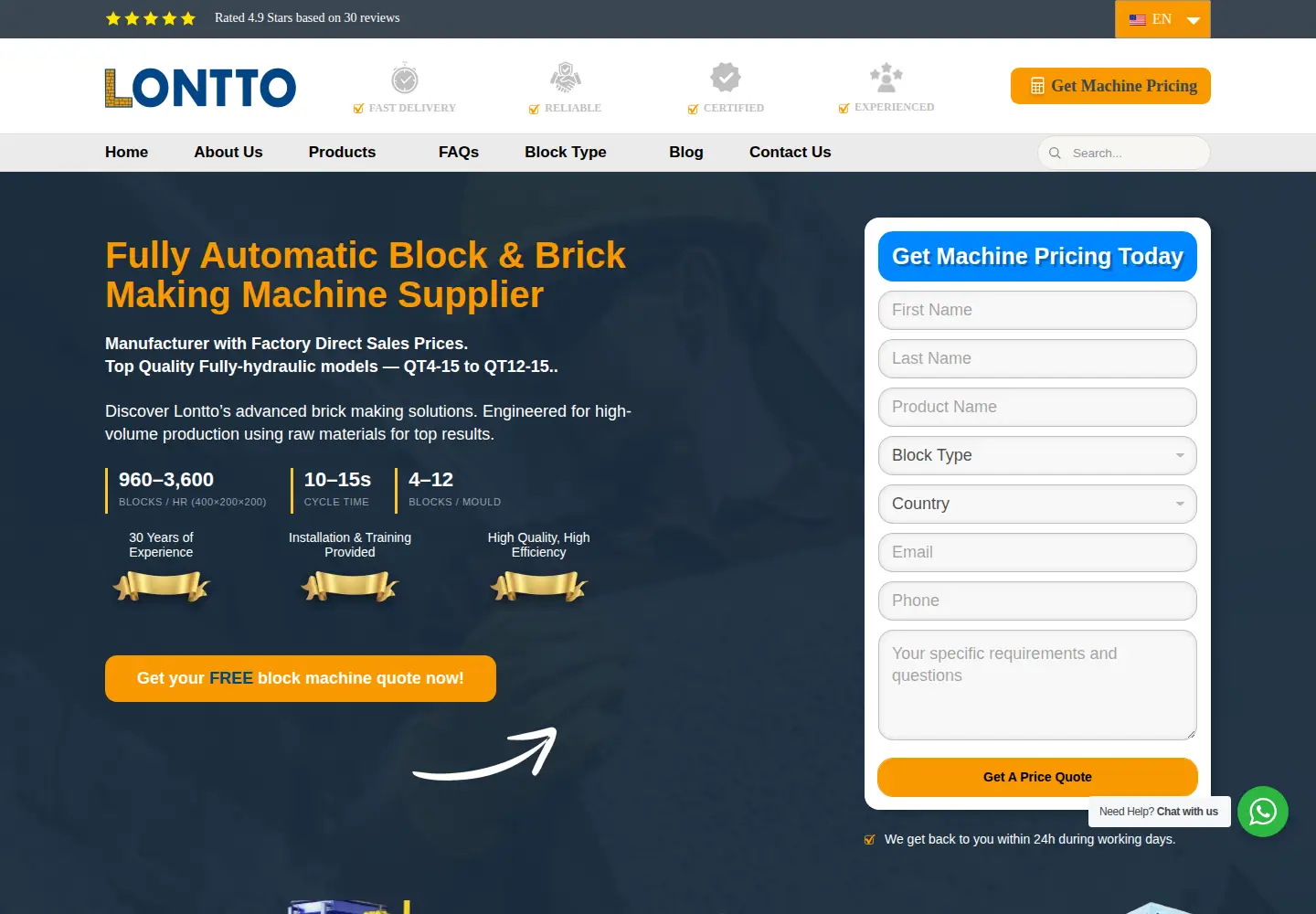Click the site Search box
Image resolution: width=1316 pixels, height=914 pixels.
(x=1124, y=153)
